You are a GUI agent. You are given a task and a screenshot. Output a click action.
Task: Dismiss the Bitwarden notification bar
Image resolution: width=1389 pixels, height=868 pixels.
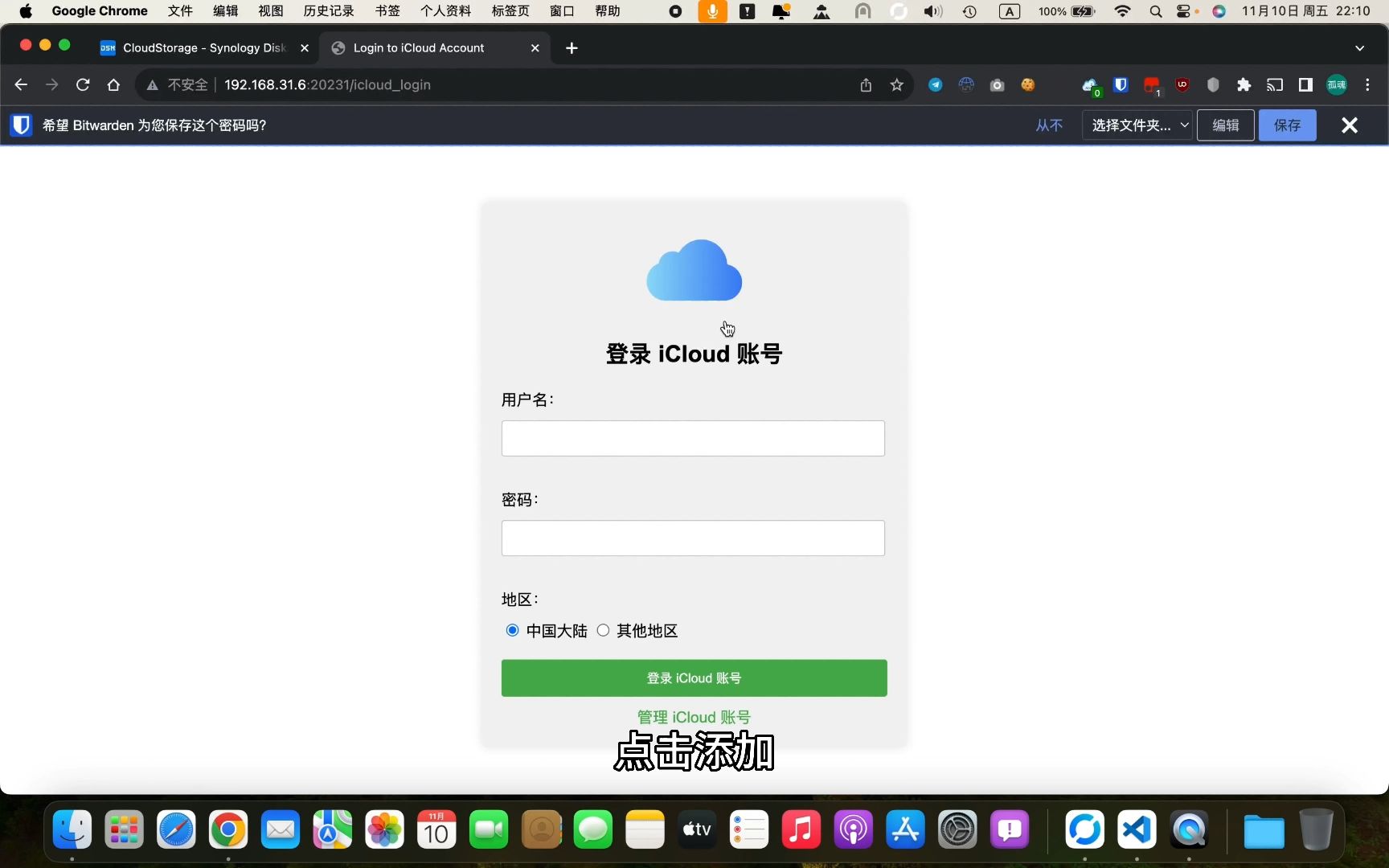coord(1350,125)
